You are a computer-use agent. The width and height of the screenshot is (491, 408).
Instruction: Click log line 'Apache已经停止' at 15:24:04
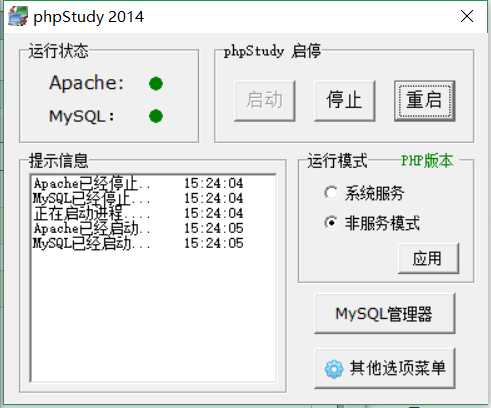tap(138, 183)
